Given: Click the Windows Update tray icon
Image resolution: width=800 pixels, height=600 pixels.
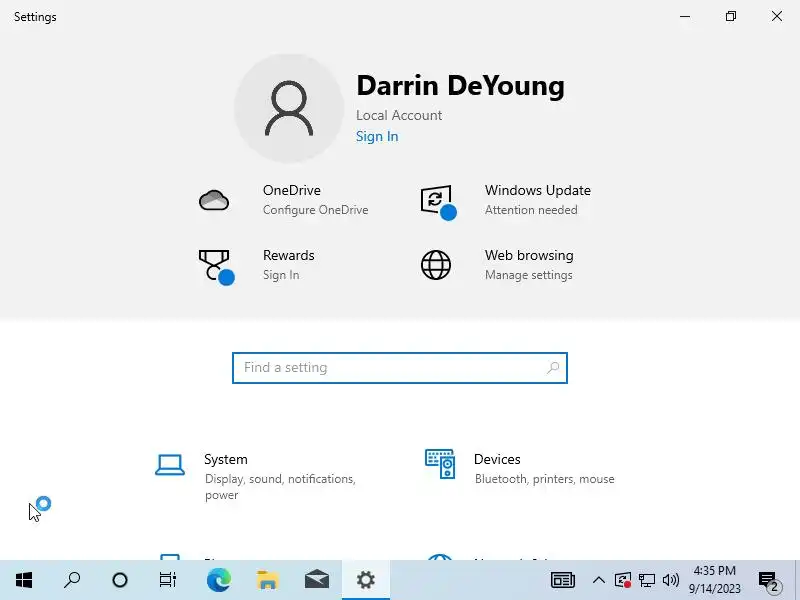Looking at the screenshot, I should pos(623,580).
